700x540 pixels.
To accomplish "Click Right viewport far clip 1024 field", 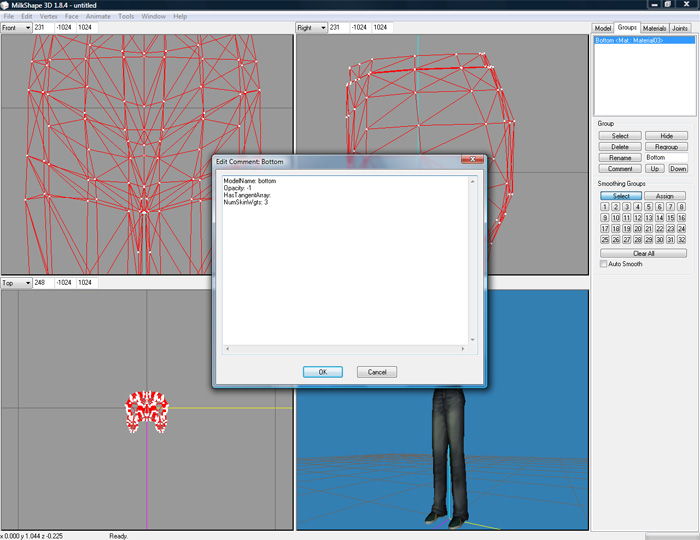I will point(382,28).
